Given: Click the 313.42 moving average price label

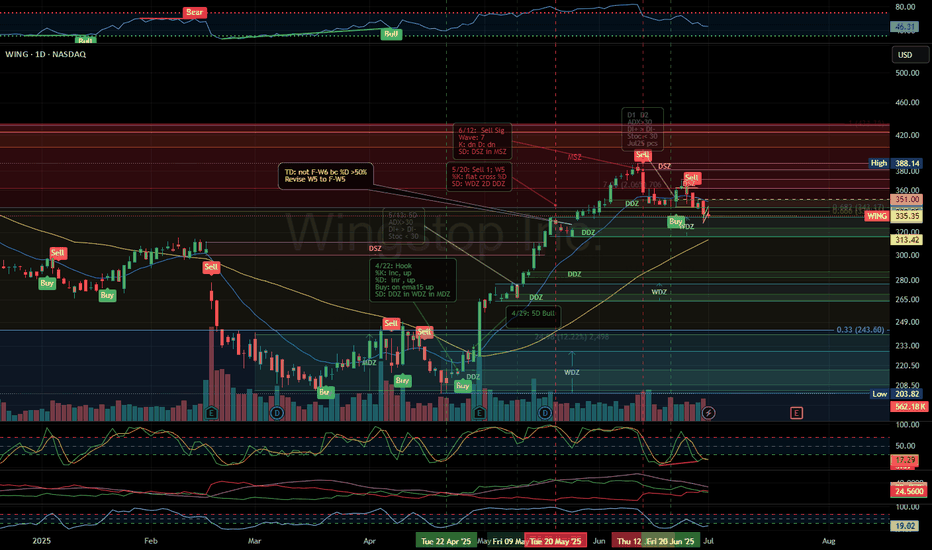Looking at the screenshot, I should [x=907, y=240].
